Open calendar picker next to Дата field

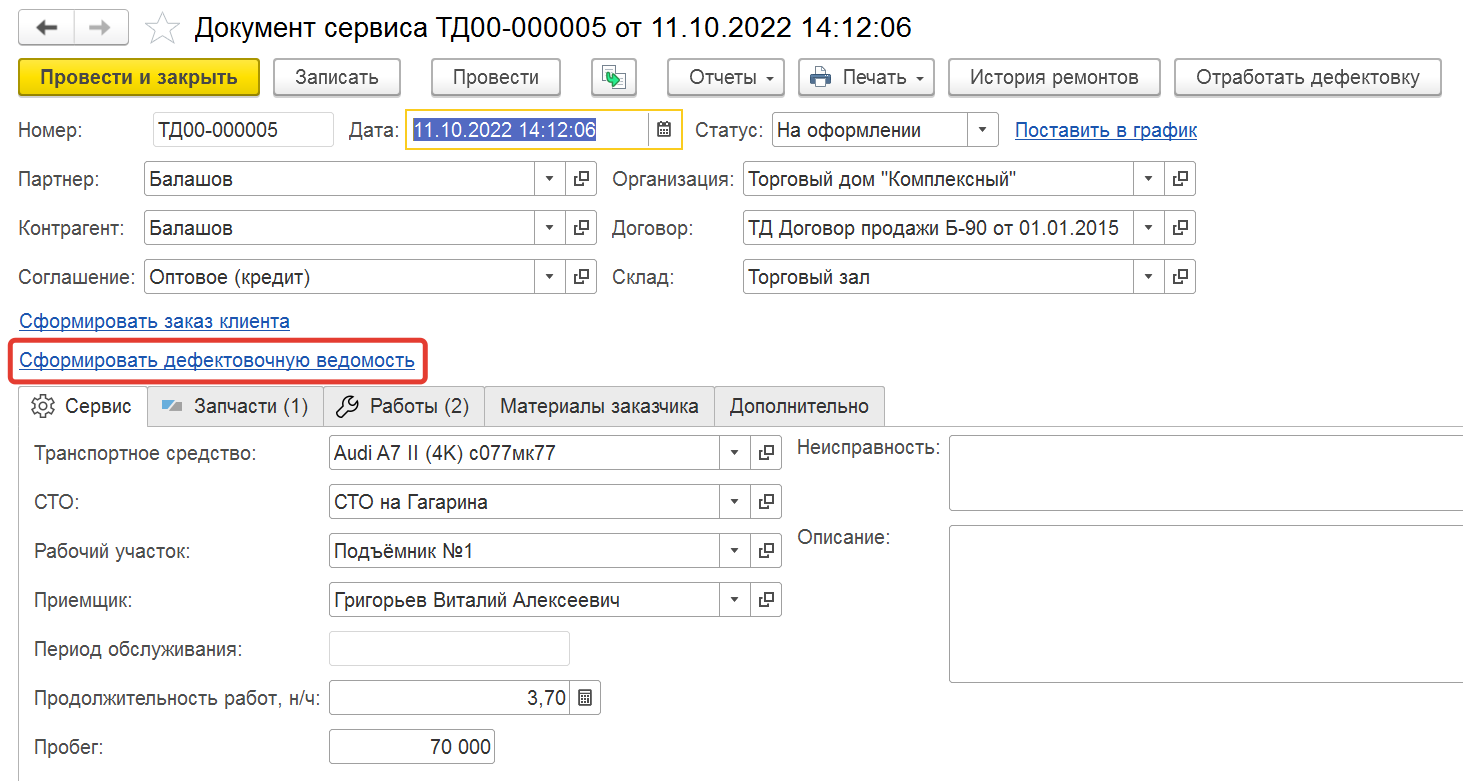(x=664, y=129)
